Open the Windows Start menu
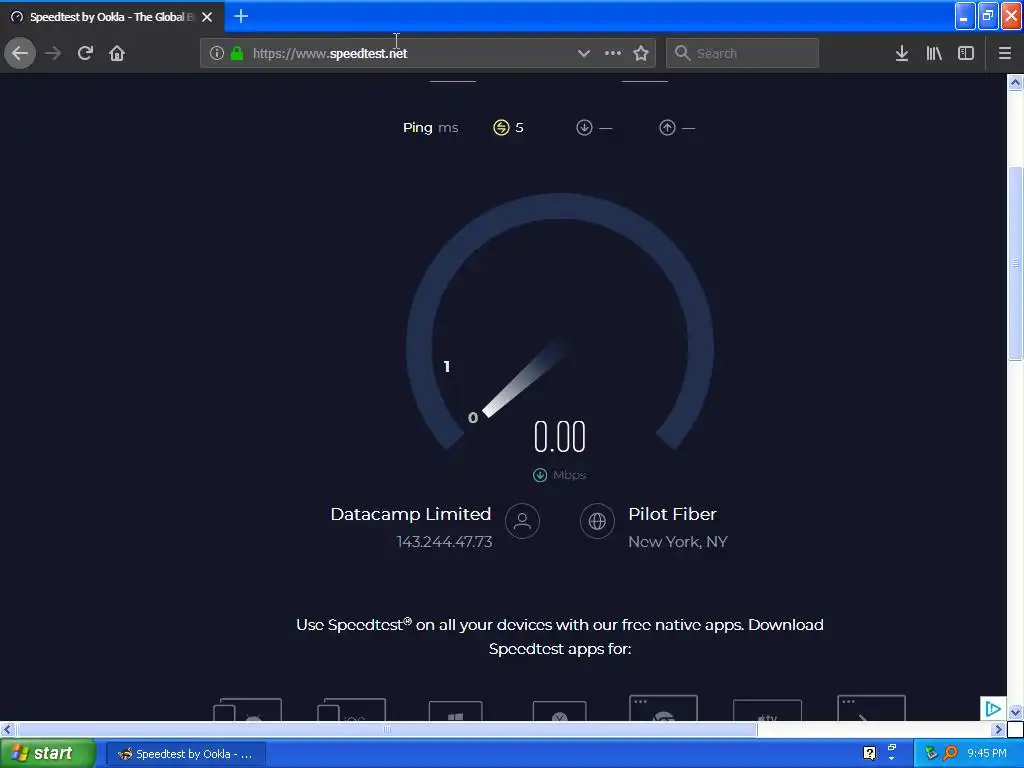Image resolution: width=1024 pixels, height=768 pixels. pos(48,754)
